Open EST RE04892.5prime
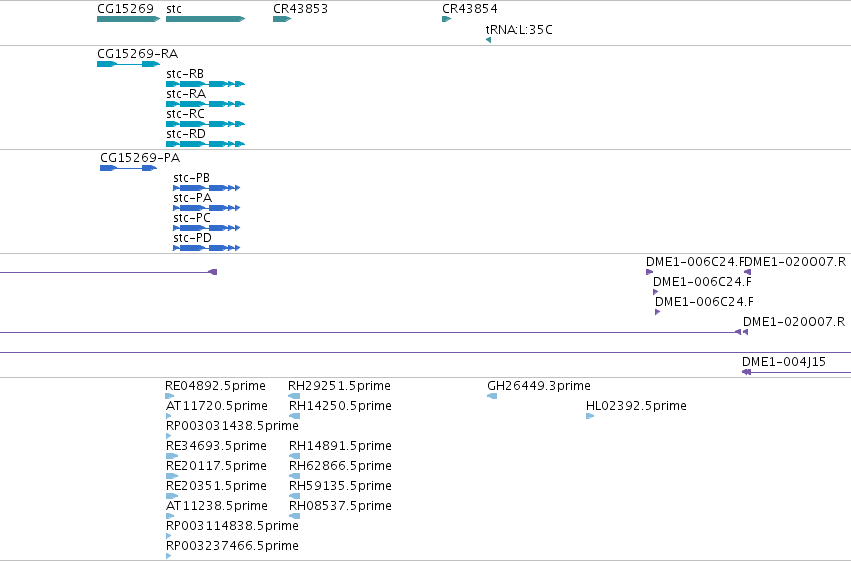 (170, 397)
